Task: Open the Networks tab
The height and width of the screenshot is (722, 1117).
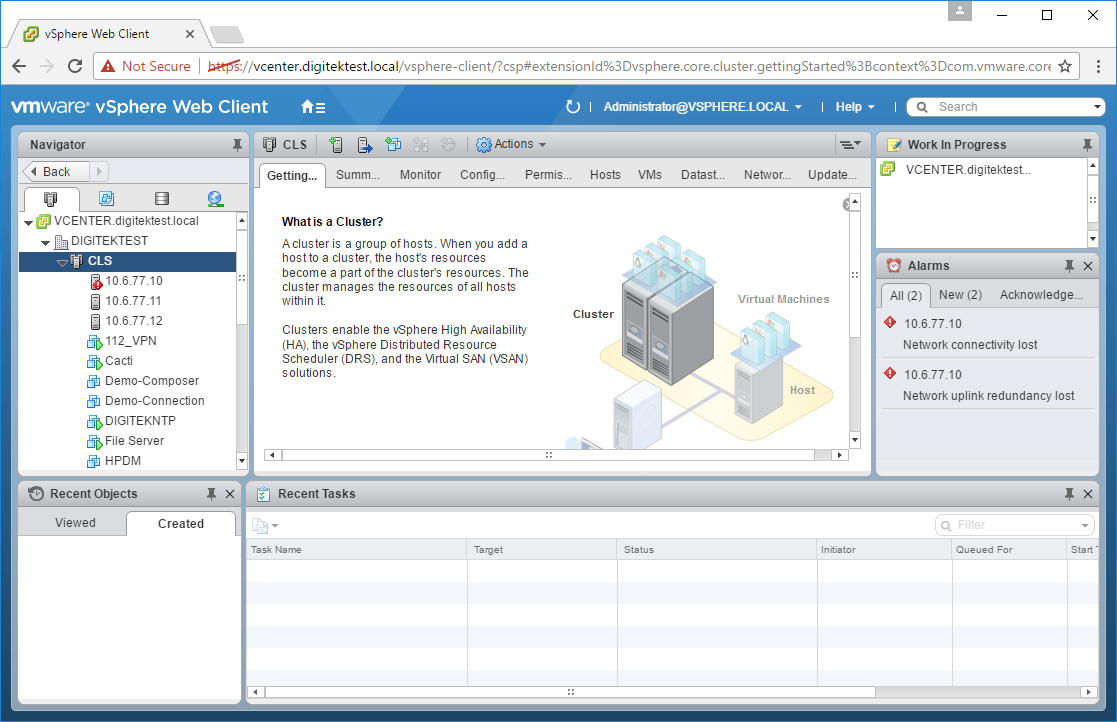Action: 767,174
